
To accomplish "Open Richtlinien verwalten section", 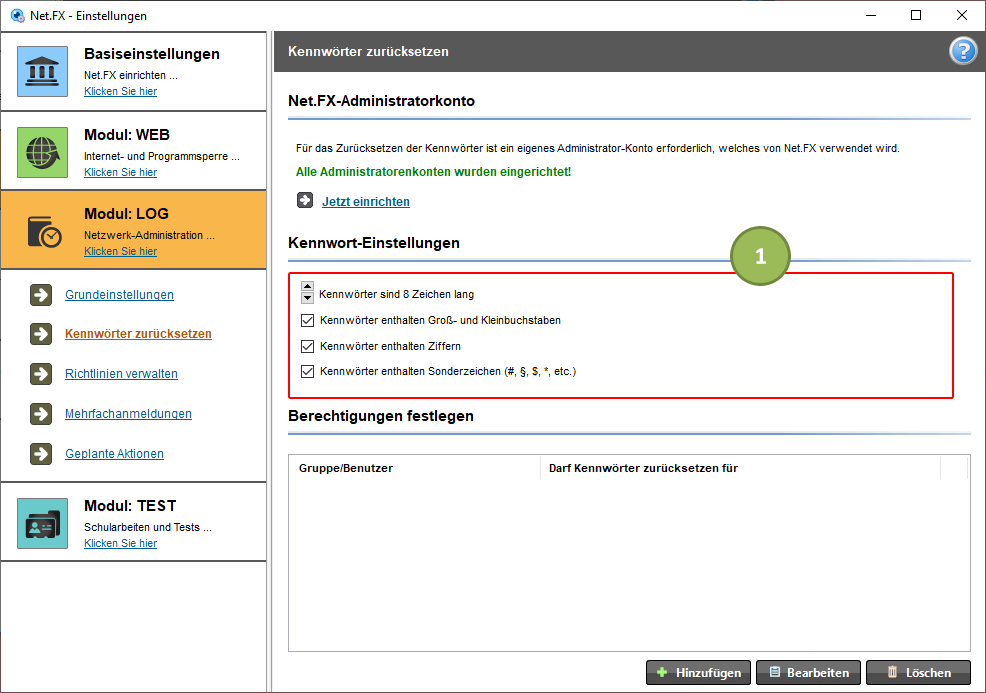I will 121,374.
